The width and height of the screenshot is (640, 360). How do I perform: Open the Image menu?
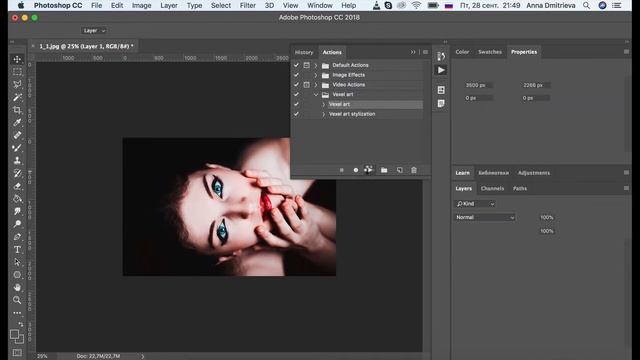tap(141, 5)
